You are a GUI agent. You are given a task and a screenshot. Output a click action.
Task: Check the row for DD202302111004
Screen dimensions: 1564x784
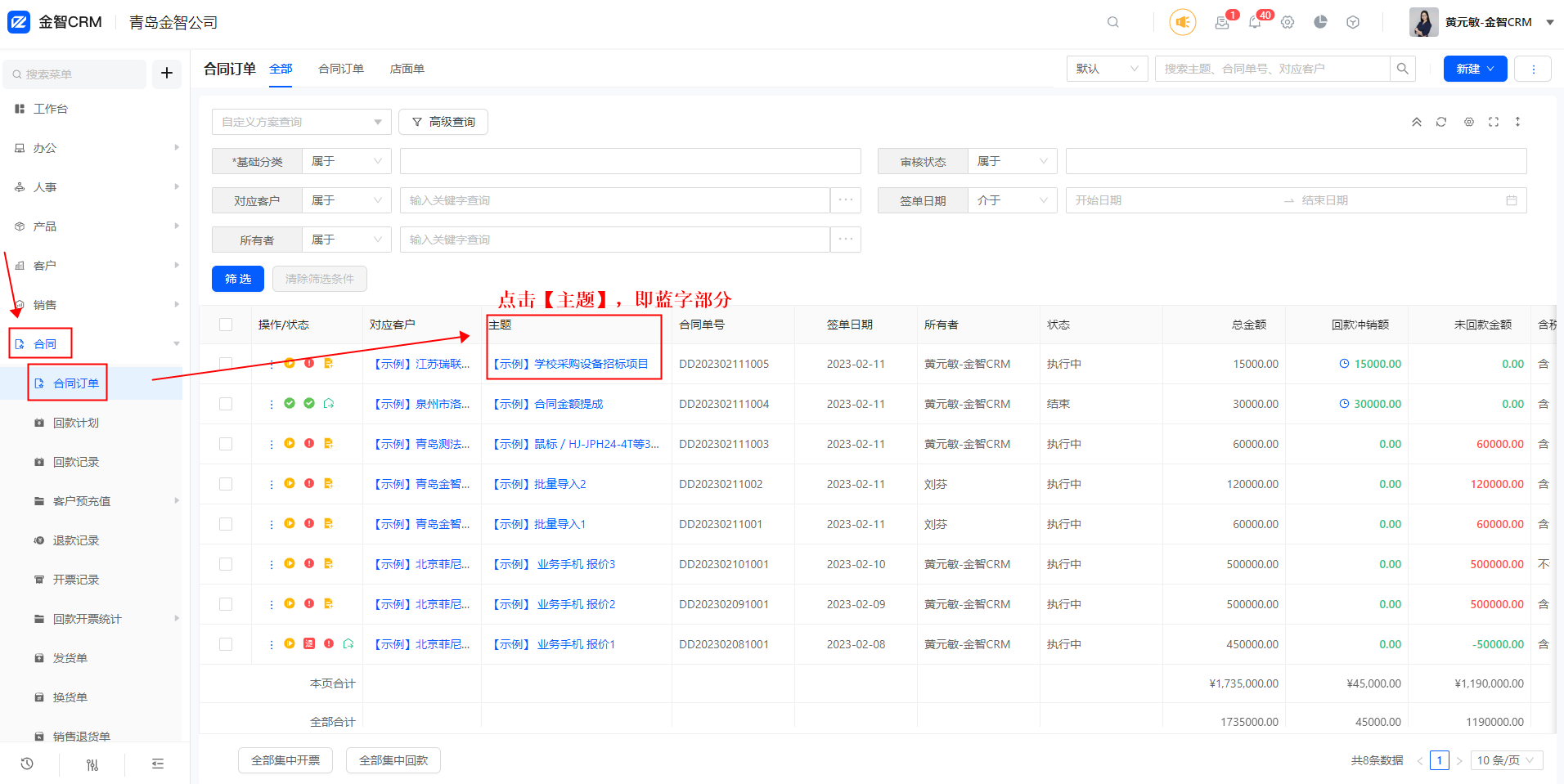[226, 404]
